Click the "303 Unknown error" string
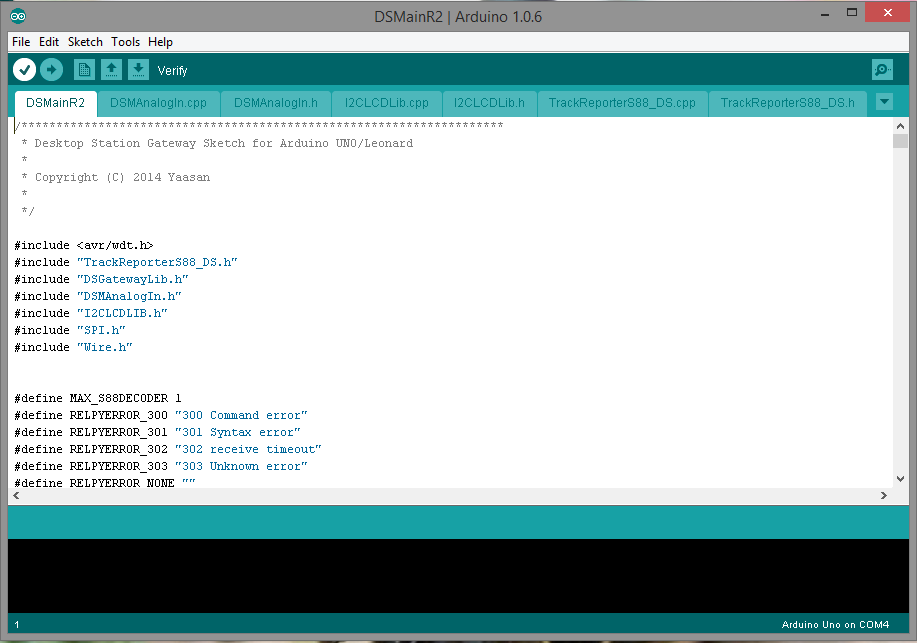Viewport: 917px width, 643px height. pyautogui.click(x=242, y=466)
